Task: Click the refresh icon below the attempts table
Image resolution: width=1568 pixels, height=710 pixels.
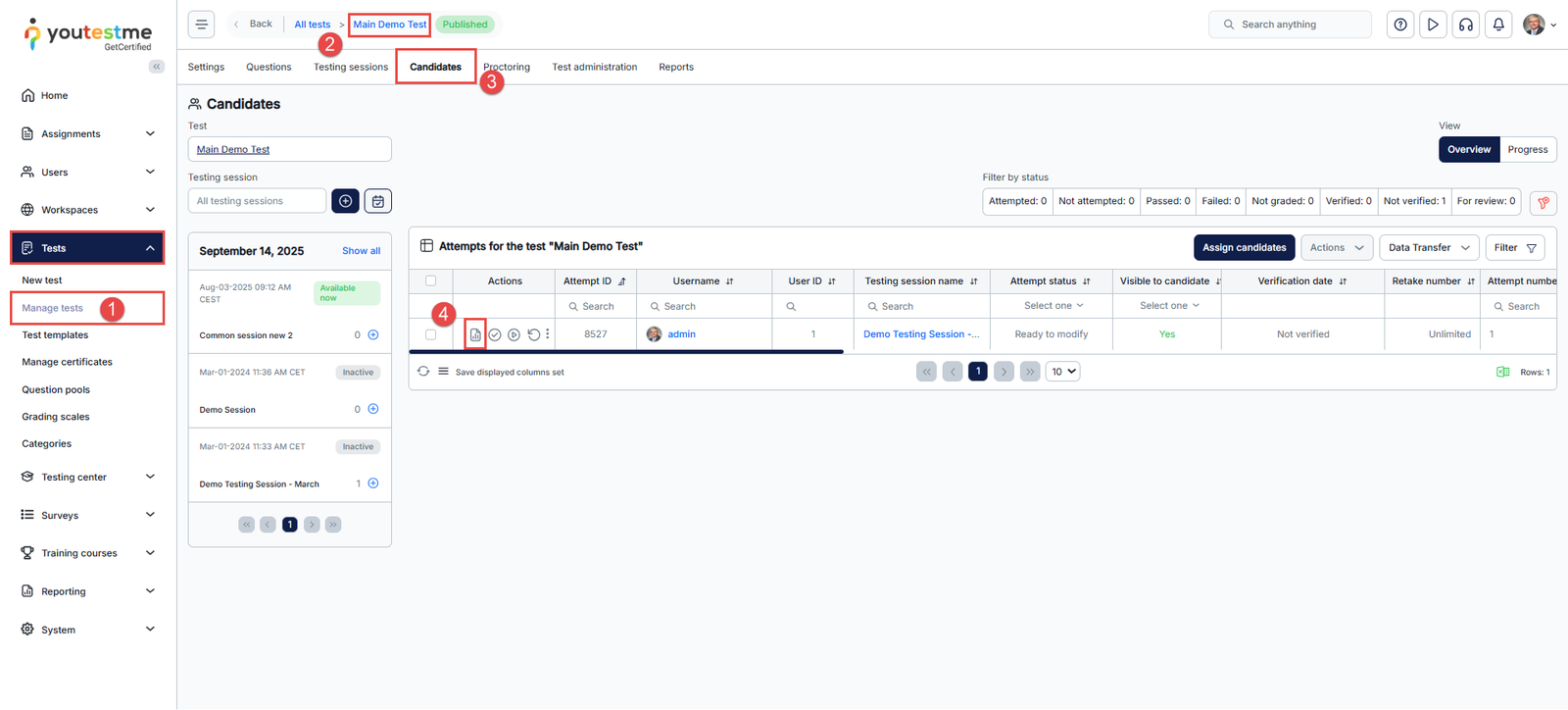Action: [x=423, y=372]
